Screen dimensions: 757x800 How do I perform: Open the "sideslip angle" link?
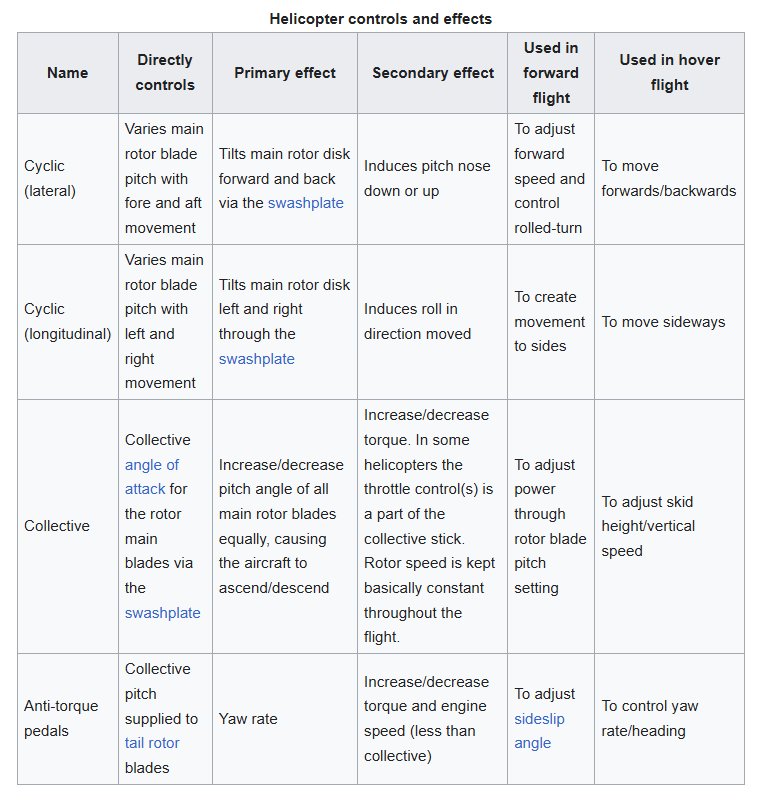[x=539, y=731]
